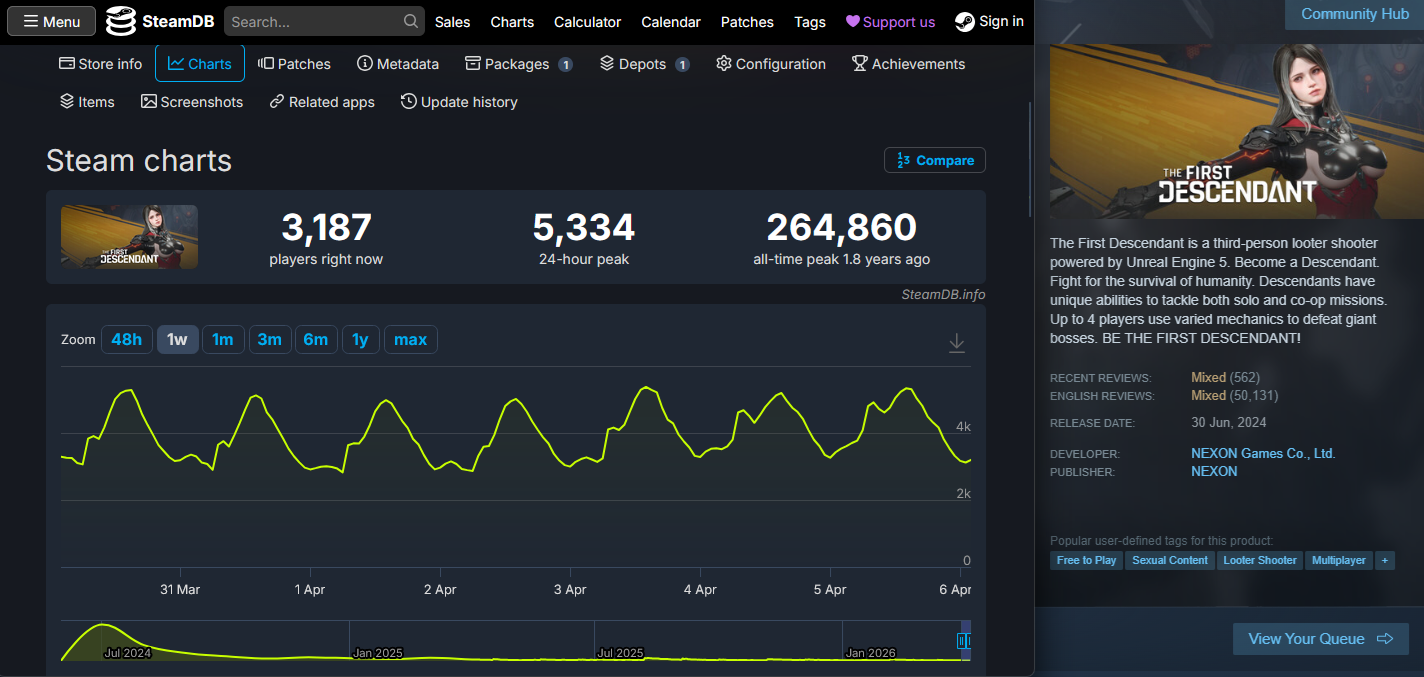Sign in with the Steam button

tap(990, 21)
